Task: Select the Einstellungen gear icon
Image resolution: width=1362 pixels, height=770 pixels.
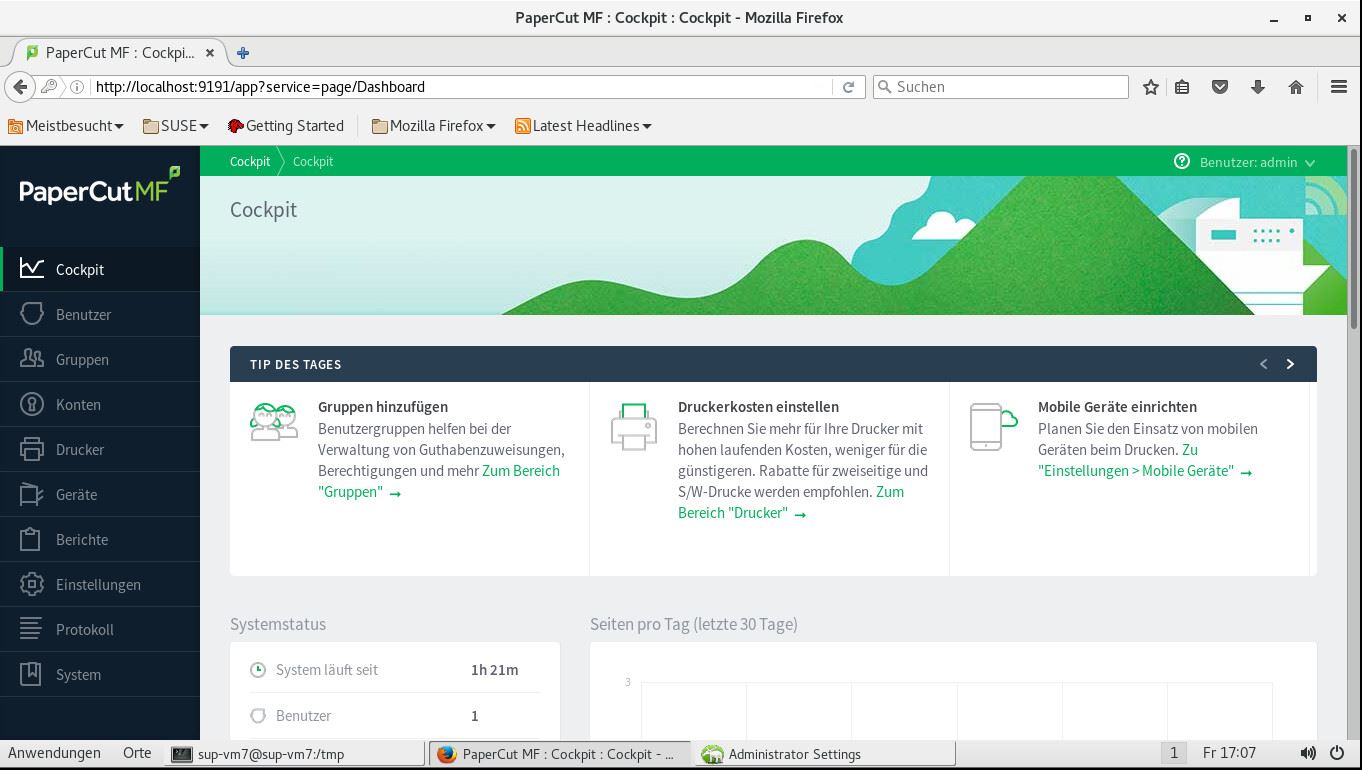Action: coord(32,585)
